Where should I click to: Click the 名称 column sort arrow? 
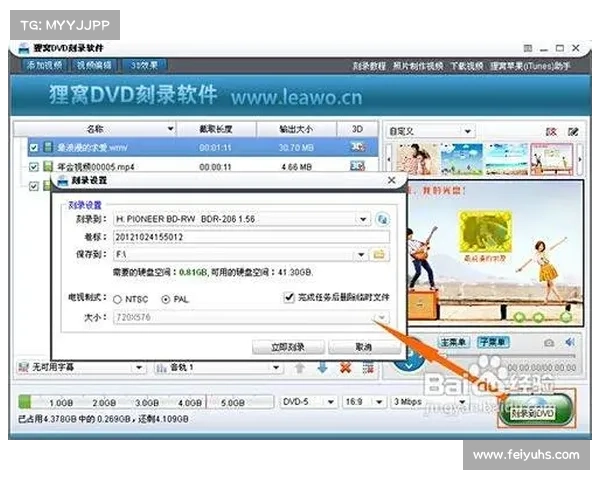pos(171,129)
